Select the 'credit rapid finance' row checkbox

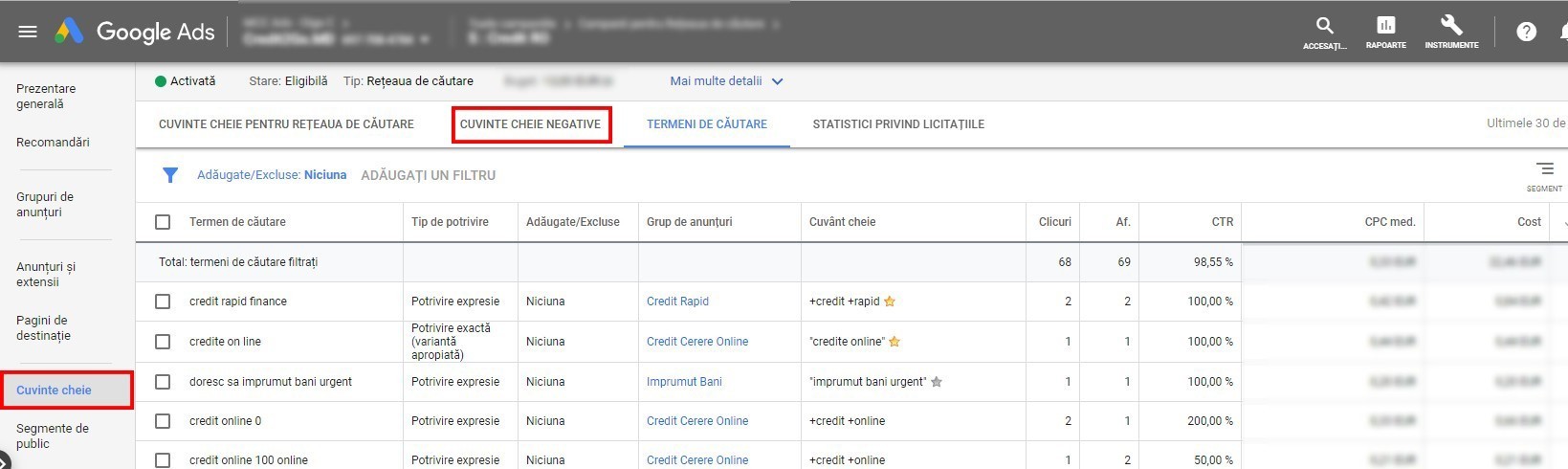[163, 301]
